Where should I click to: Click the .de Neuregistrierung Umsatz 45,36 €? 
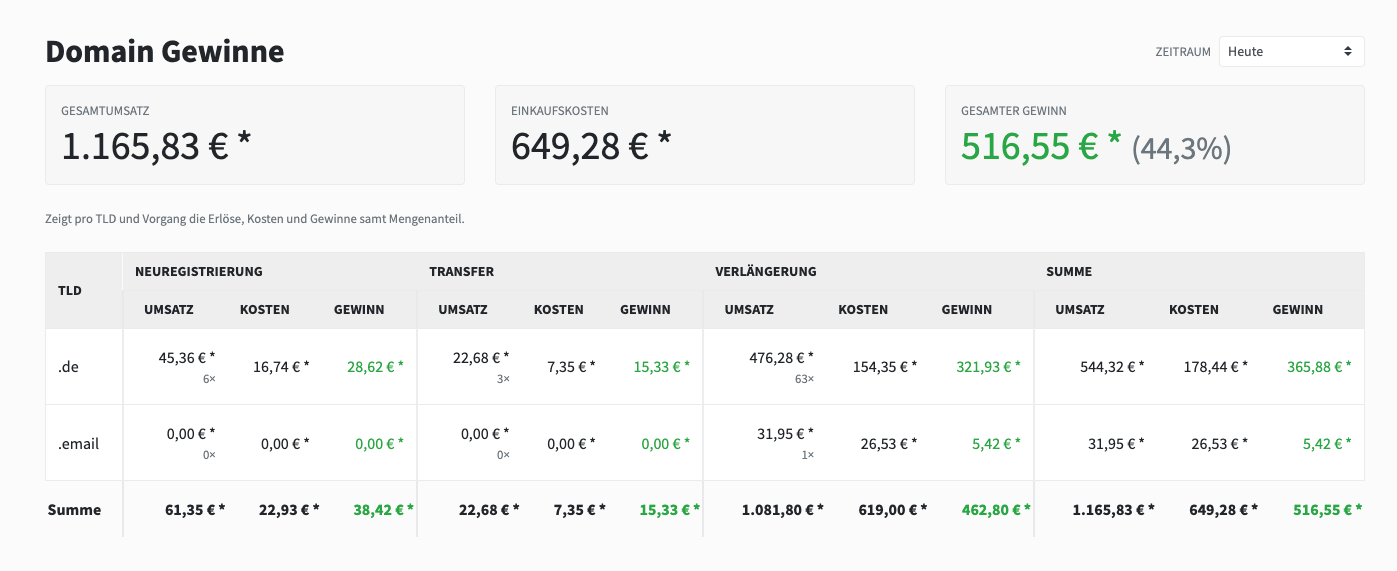pyautogui.click(x=187, y=357)
